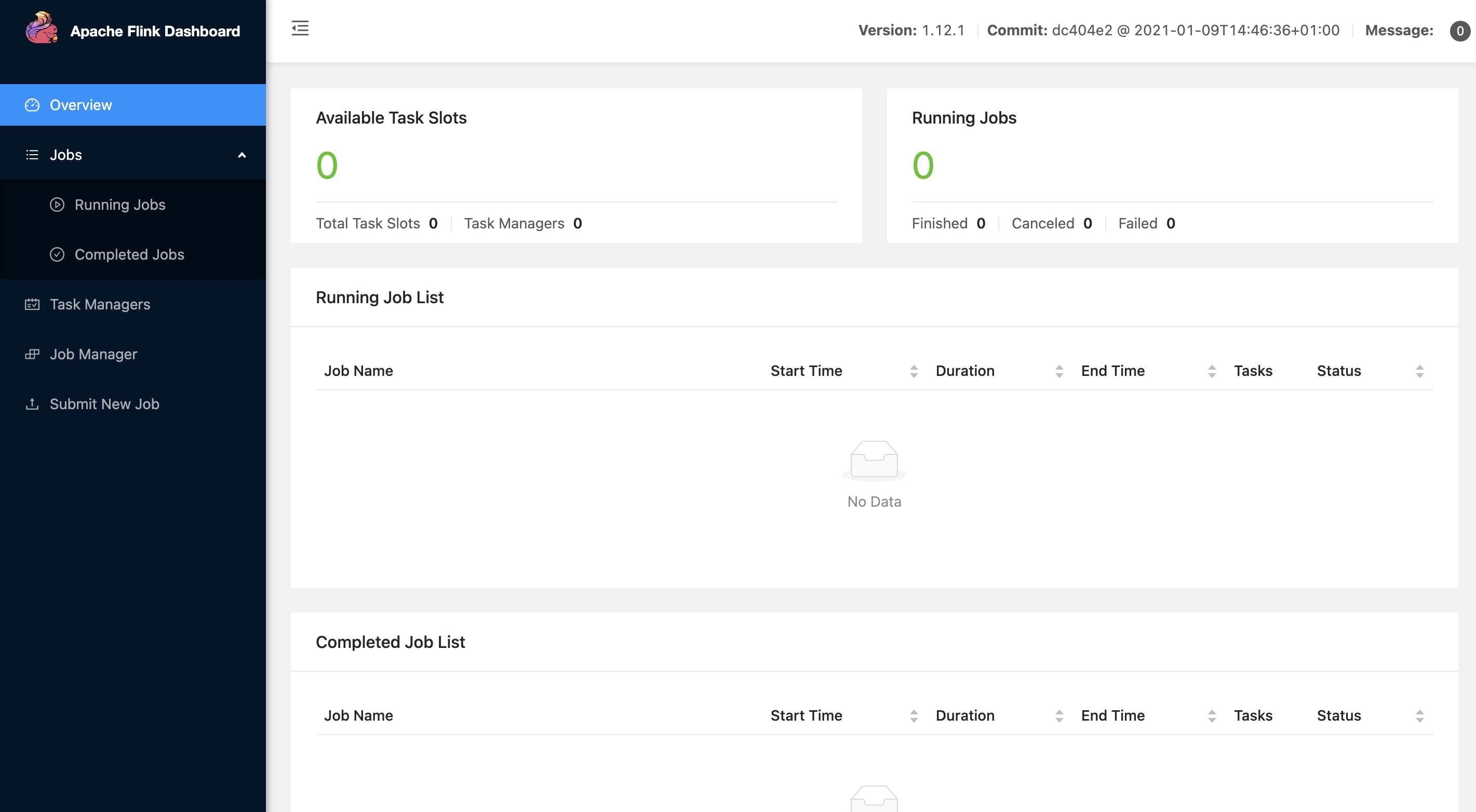Click the Completed Jobs check-circle icon

pos(57,254)
